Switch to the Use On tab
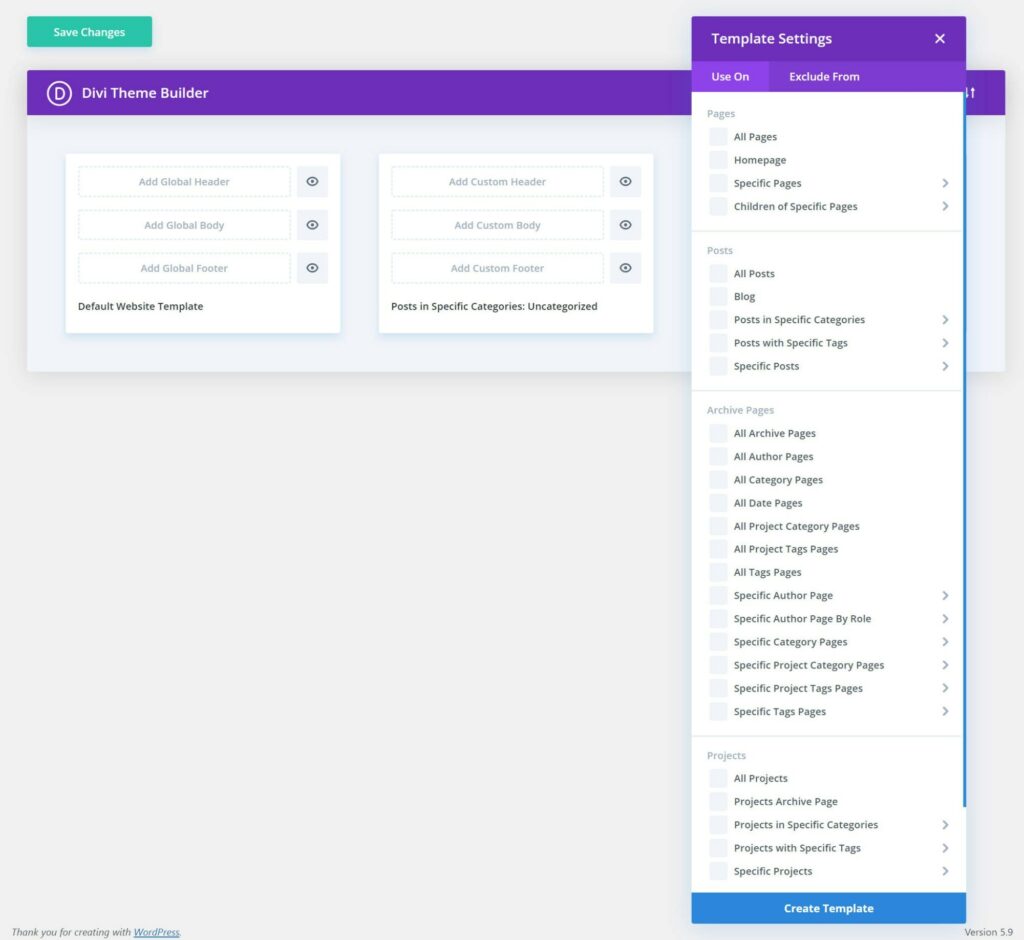Image resolution: width=1024 pixels, height=940 pixels. 730,76
